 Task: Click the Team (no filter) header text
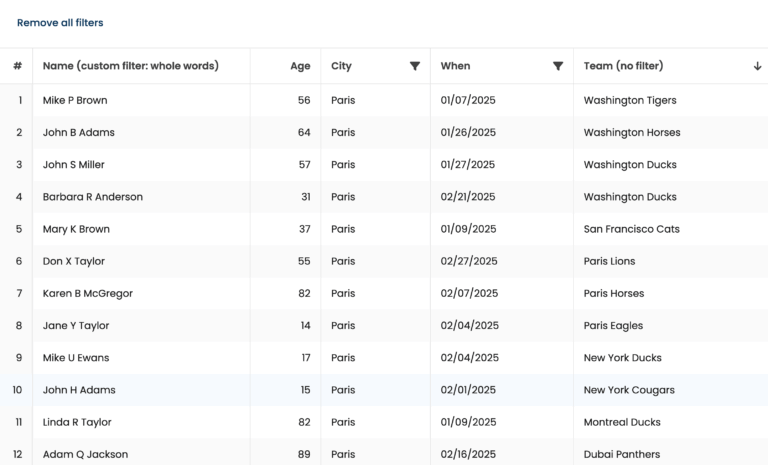[x=623, y=66]
